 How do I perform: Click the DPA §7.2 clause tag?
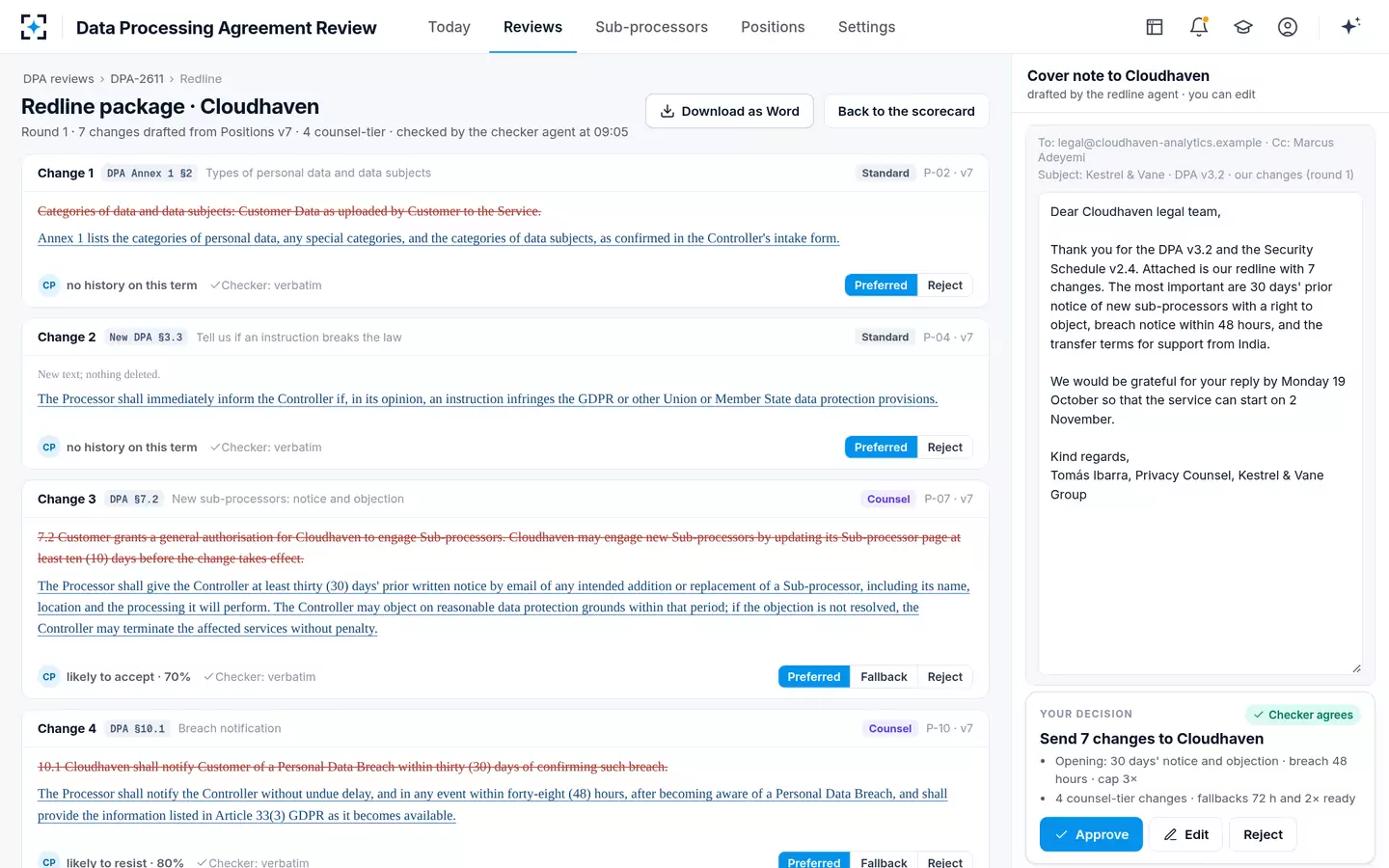[x=134, y=500]
